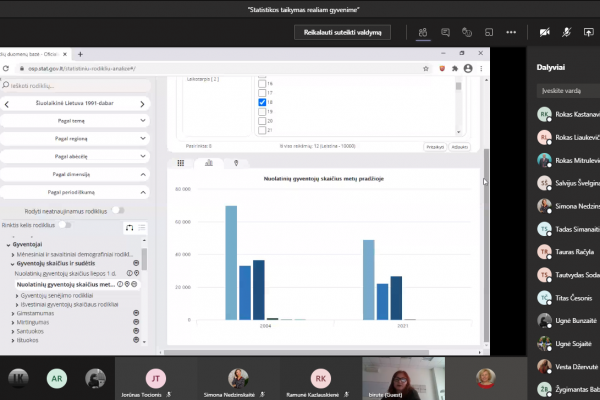Toggle Rinktis kelis rodiklius switch
The width and height of the screenshot is (600, 400).
[65, 225]
